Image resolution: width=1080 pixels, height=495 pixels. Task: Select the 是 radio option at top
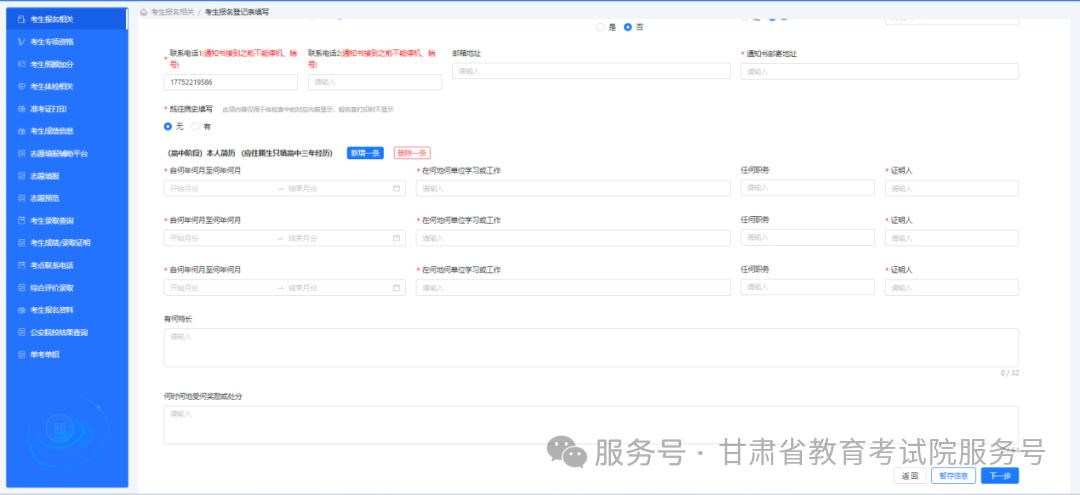click(x=600, y=27)
